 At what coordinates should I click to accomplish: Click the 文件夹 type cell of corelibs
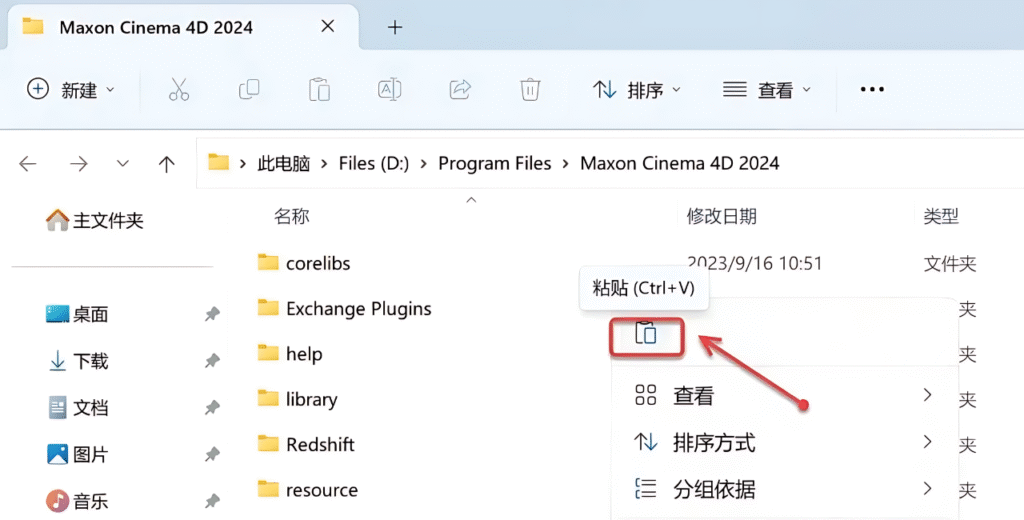pyautogui.click(x=950, y=263)
